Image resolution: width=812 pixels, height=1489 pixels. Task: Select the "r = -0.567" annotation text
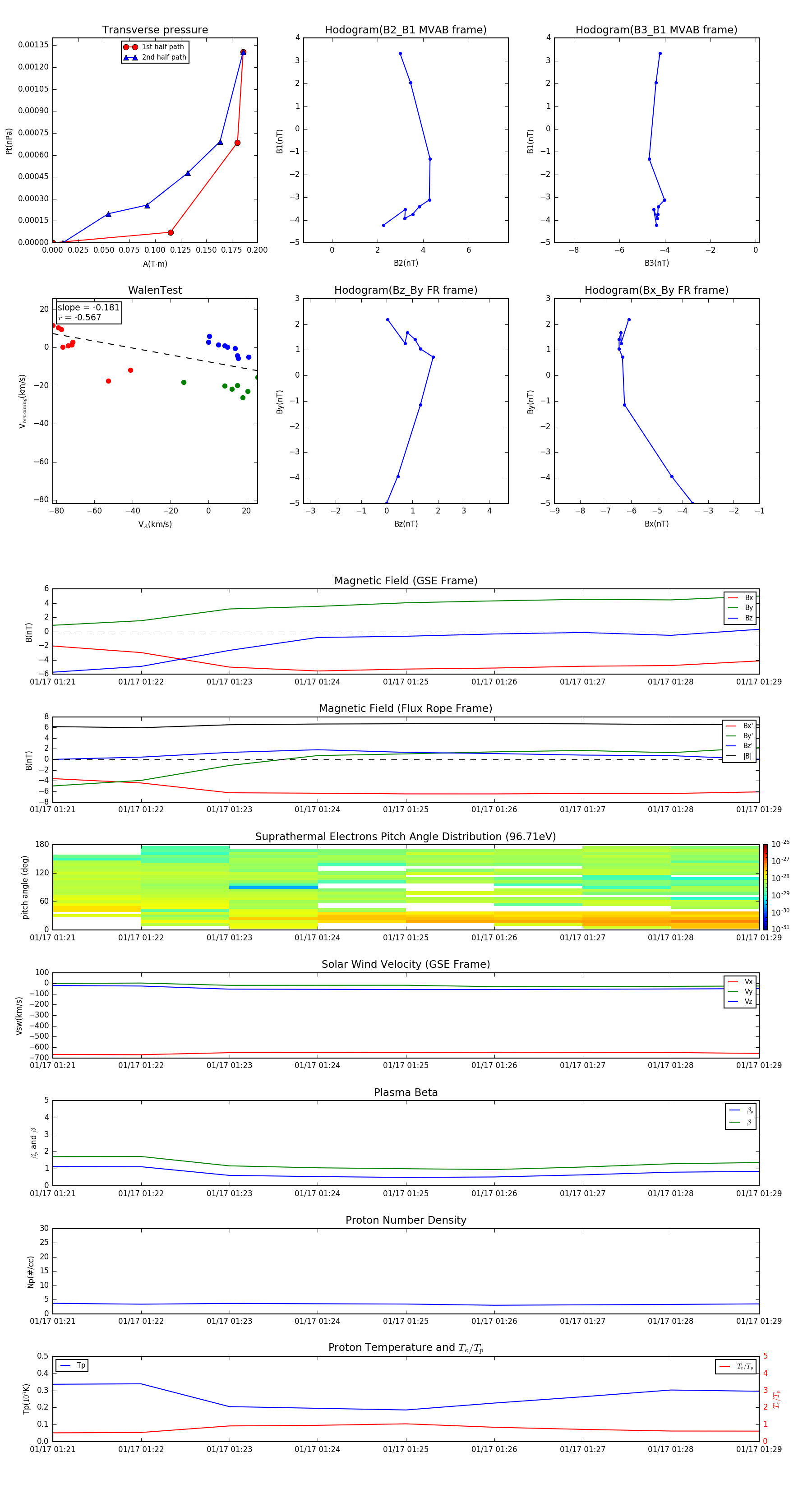[80, 317]
